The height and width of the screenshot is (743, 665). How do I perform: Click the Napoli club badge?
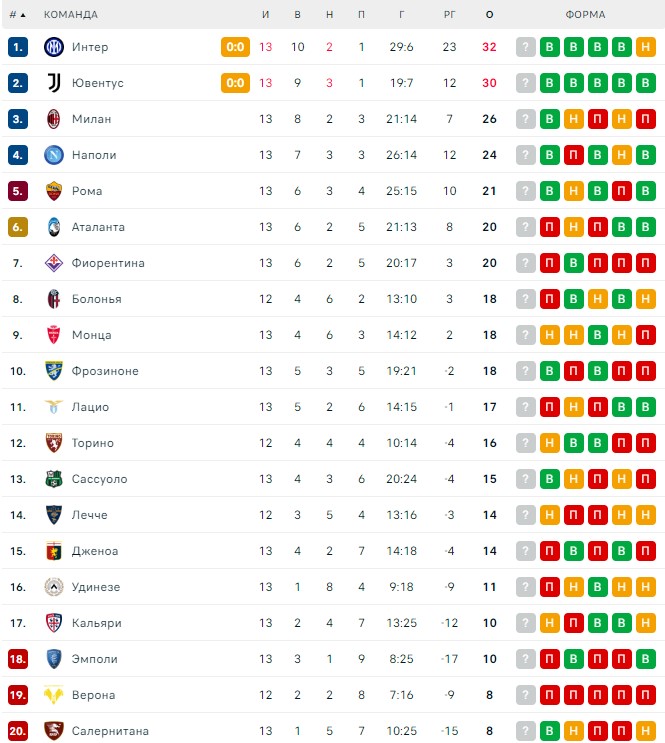(54, 155)
